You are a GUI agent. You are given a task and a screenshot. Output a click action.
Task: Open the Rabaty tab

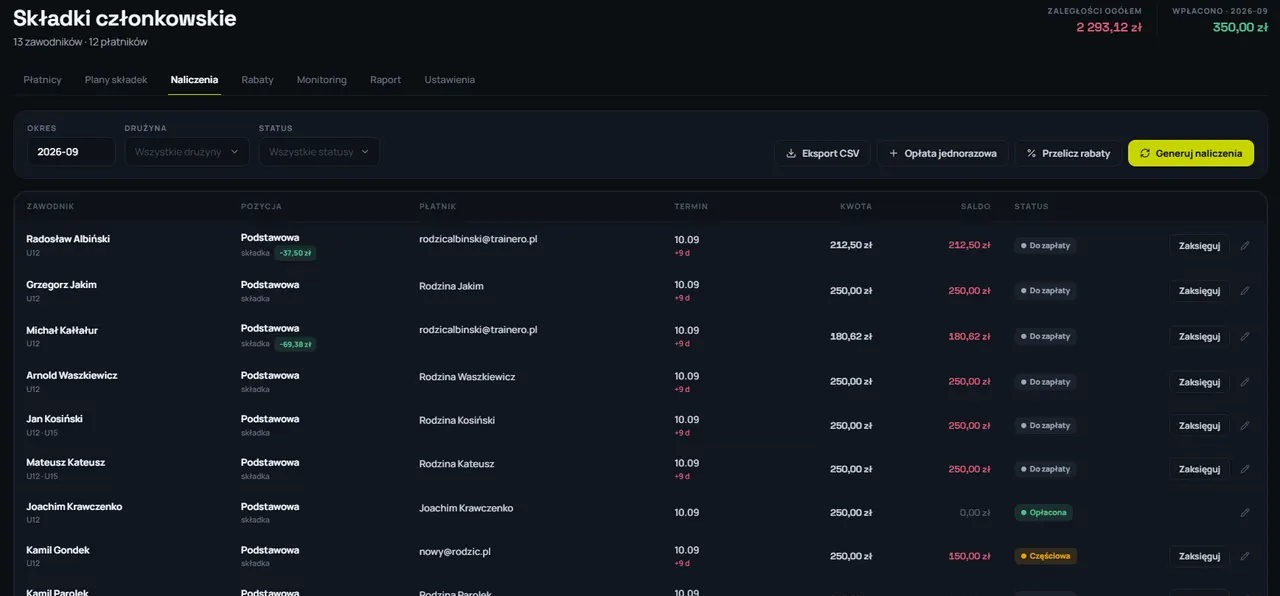coord(257,79)
